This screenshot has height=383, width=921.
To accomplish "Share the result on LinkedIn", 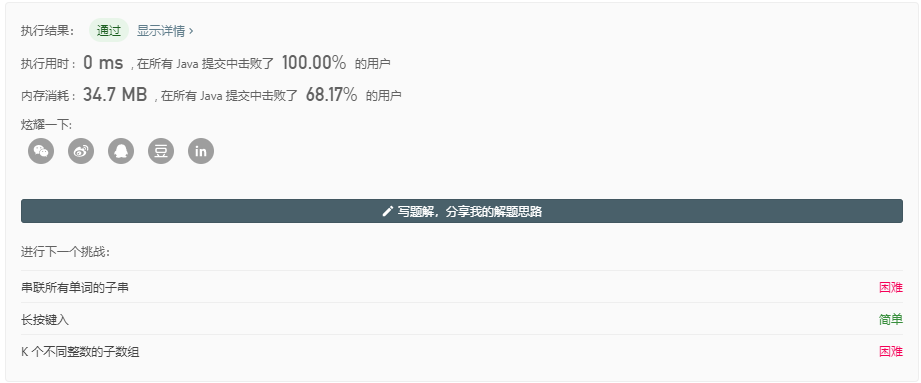I will (x=201, y=151).
